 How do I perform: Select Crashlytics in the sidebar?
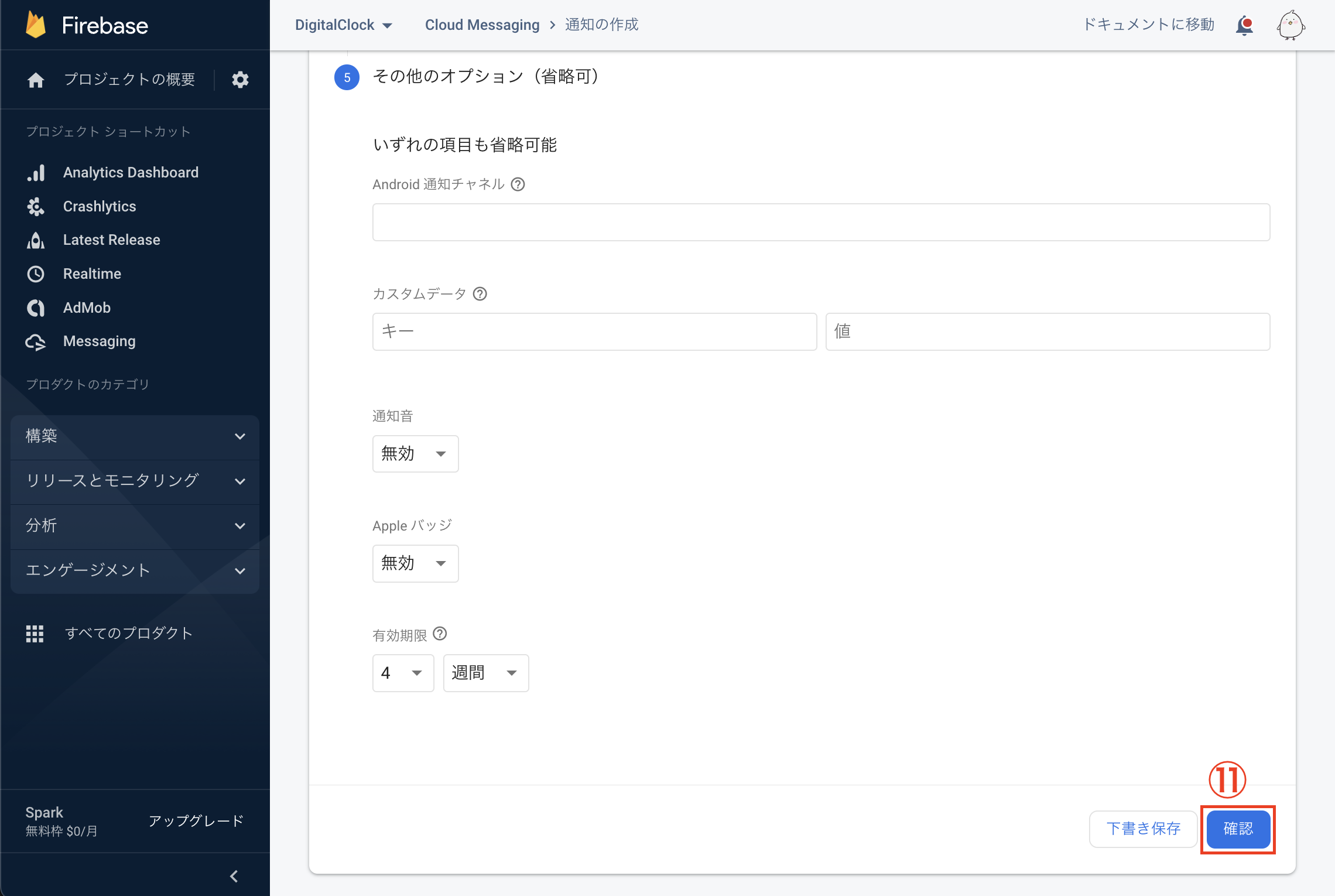click(99, 206)
